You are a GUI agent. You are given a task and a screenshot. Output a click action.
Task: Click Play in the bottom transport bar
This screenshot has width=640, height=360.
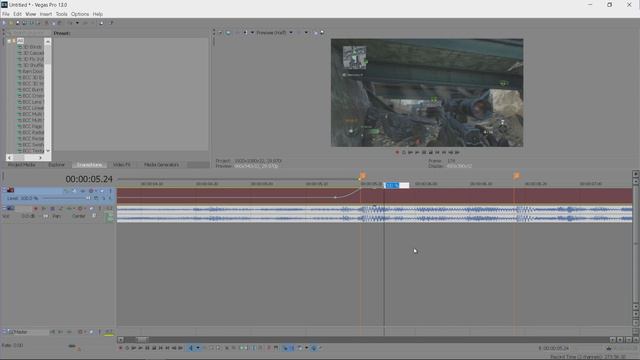click(140, 348)
